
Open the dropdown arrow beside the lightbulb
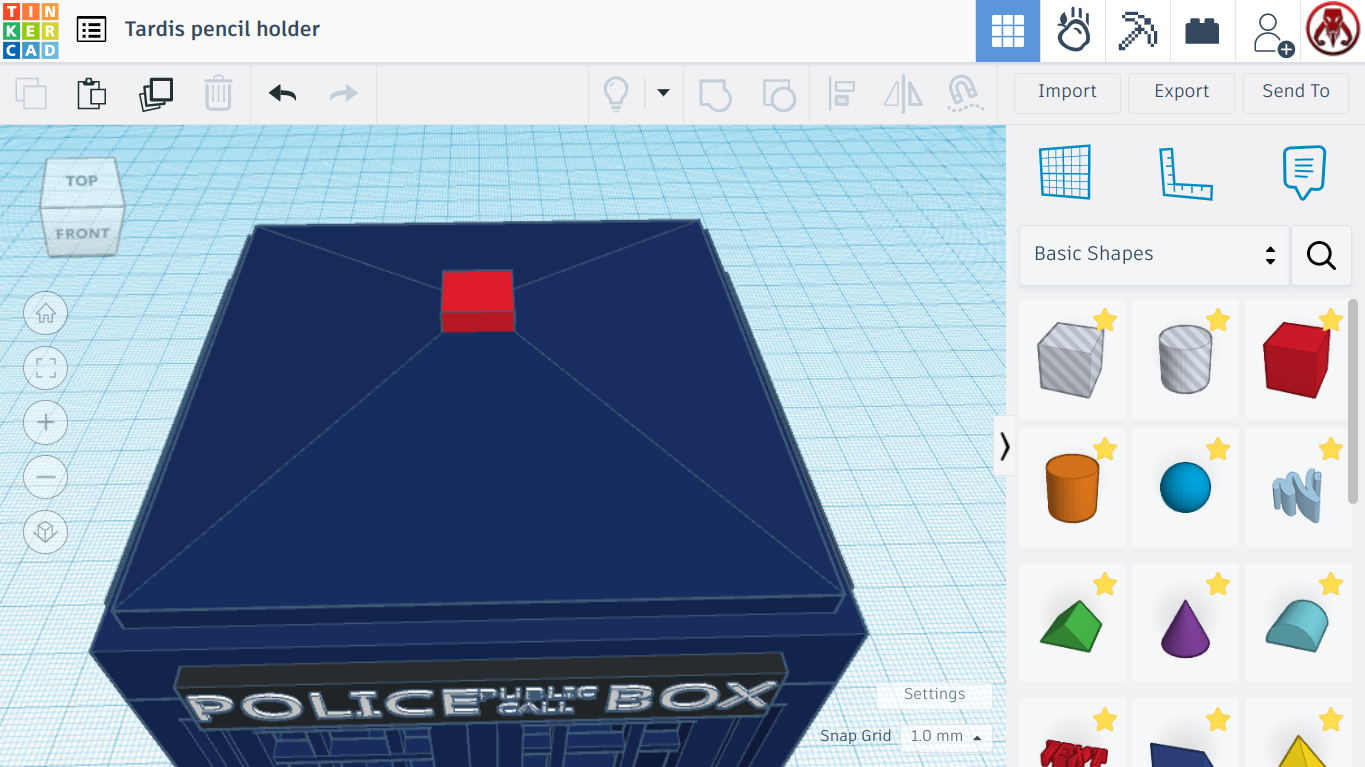click(662, 94)
